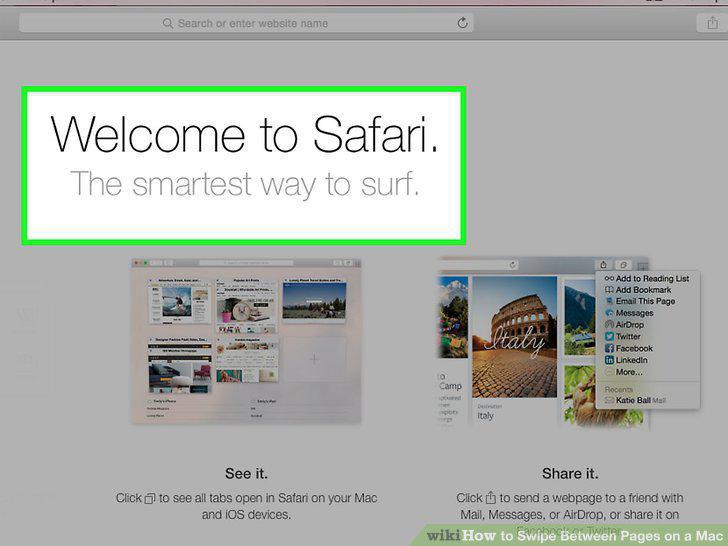Click the AirDrop icon in the share menu
728x546 pixels.
609,325
